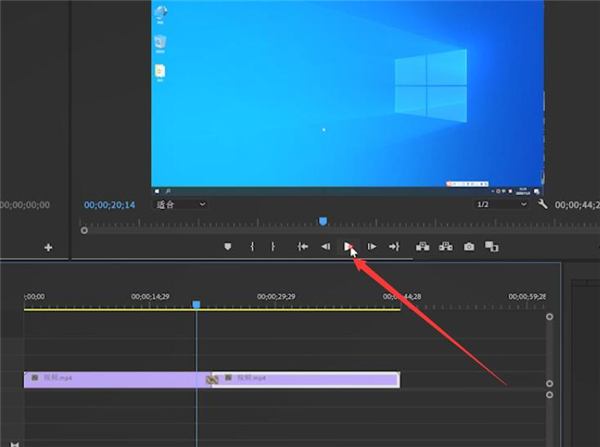Export frame with the camera icon

click(468, 246)
